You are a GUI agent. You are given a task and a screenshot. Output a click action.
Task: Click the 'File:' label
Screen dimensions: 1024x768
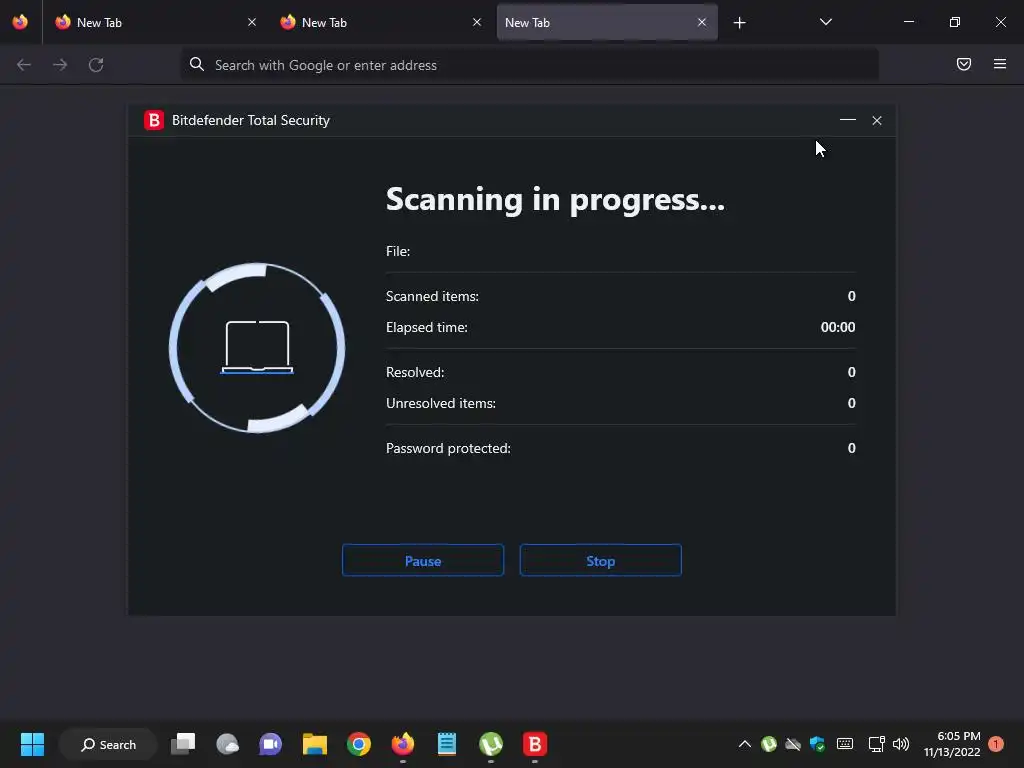[x=398, y=251]
